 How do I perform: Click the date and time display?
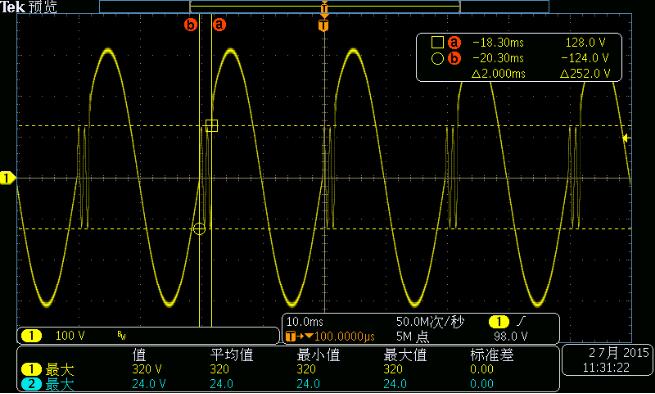point(607,360)
